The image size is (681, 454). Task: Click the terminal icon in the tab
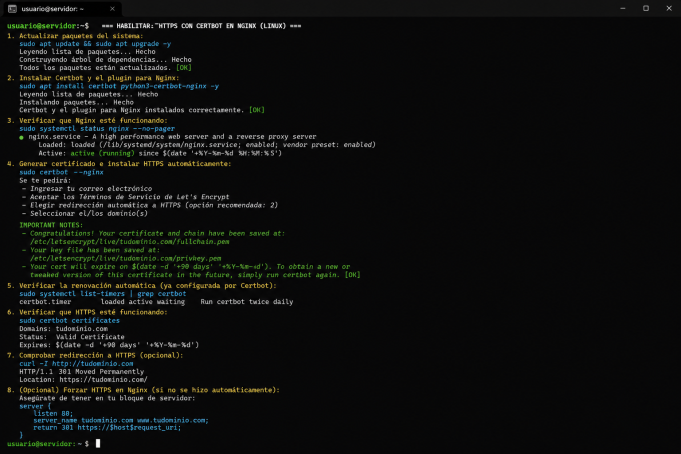[x=13, y=9]
